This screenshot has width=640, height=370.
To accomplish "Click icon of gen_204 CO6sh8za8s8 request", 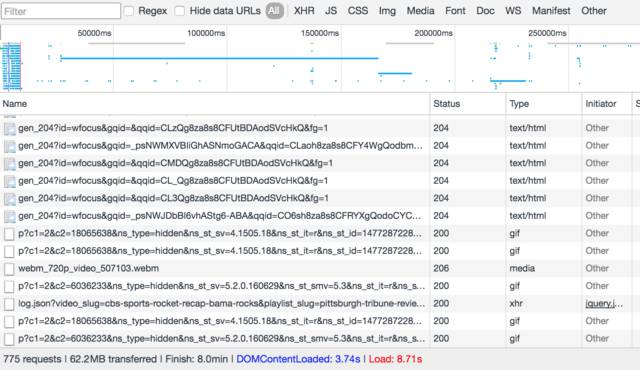I will [10, 216].
